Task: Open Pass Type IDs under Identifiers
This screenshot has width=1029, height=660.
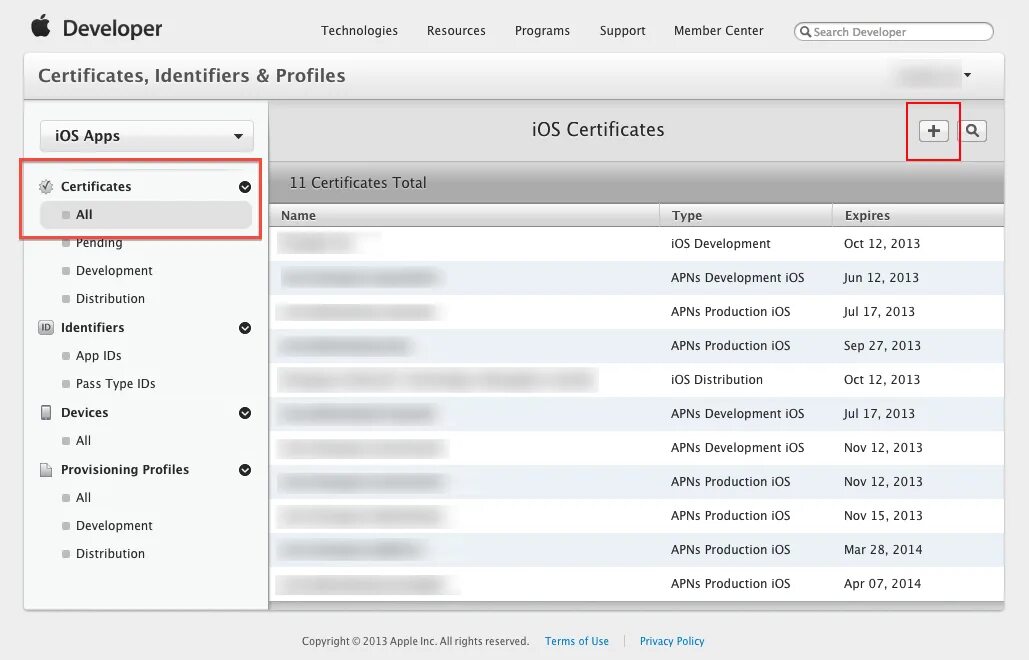Action: (x=116, y=384)
